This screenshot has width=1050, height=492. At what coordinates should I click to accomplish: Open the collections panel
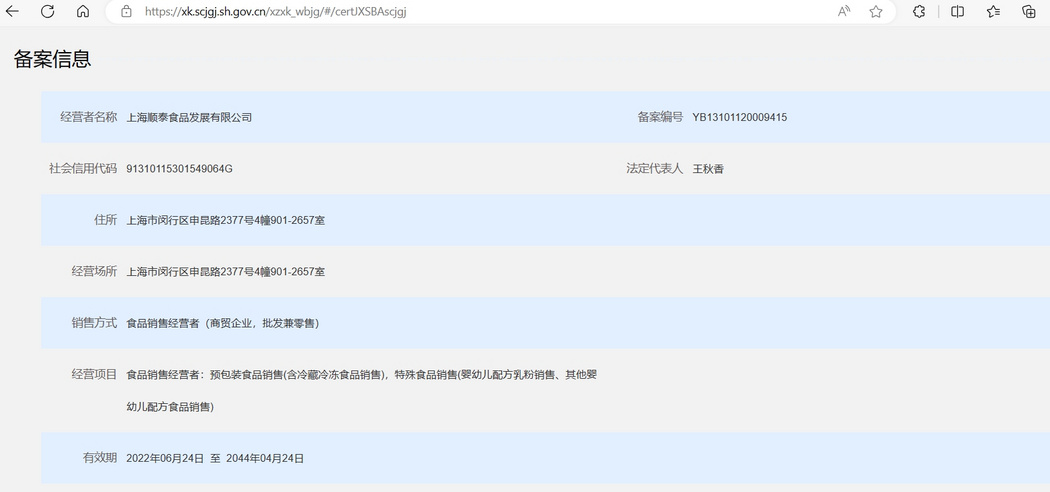(x=1029, y=11)
